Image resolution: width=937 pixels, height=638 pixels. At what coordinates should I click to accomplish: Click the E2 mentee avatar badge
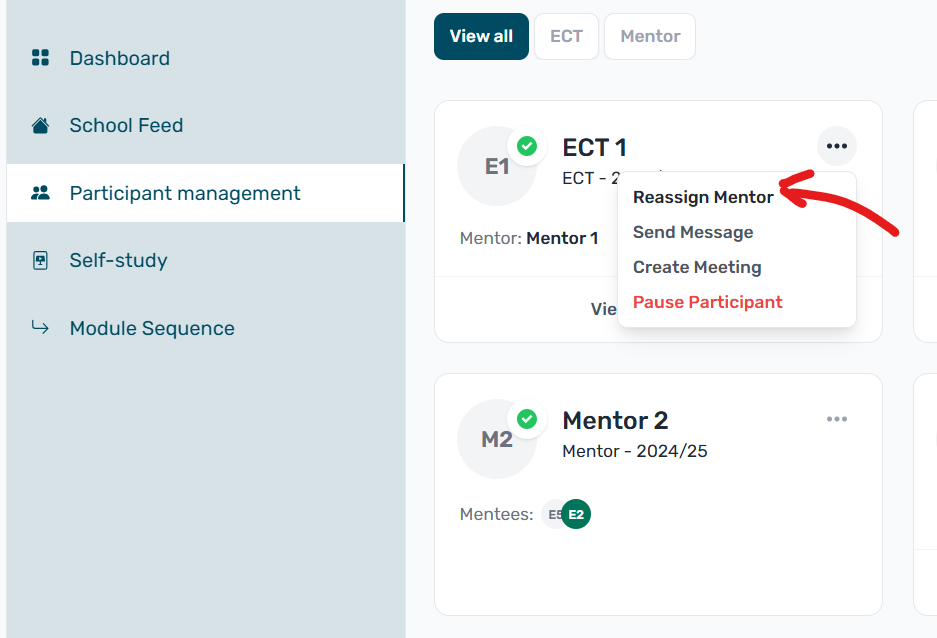576,515
